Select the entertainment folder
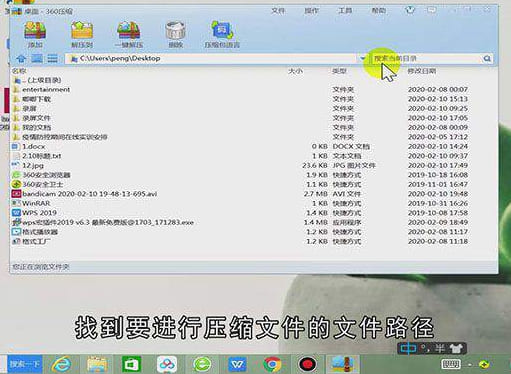This screenshot has height=374, width=511. click(46, 90)
